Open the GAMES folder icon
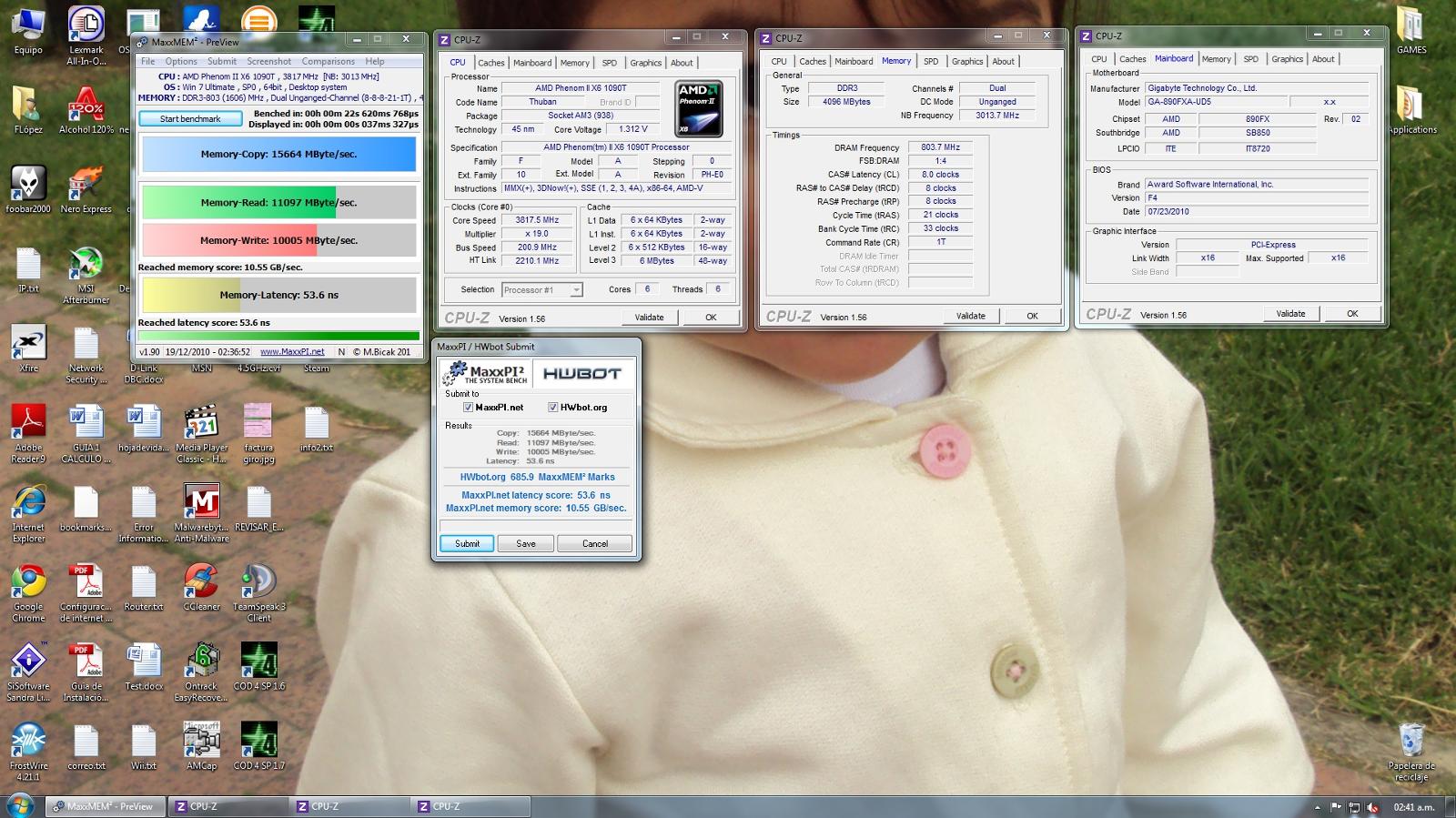The width and height of the screenshot is (1456, 818). [1411, 31]
